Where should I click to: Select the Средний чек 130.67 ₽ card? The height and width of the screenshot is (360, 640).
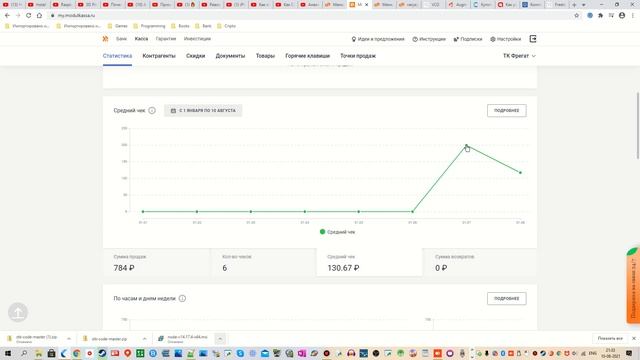click(369, 262)
